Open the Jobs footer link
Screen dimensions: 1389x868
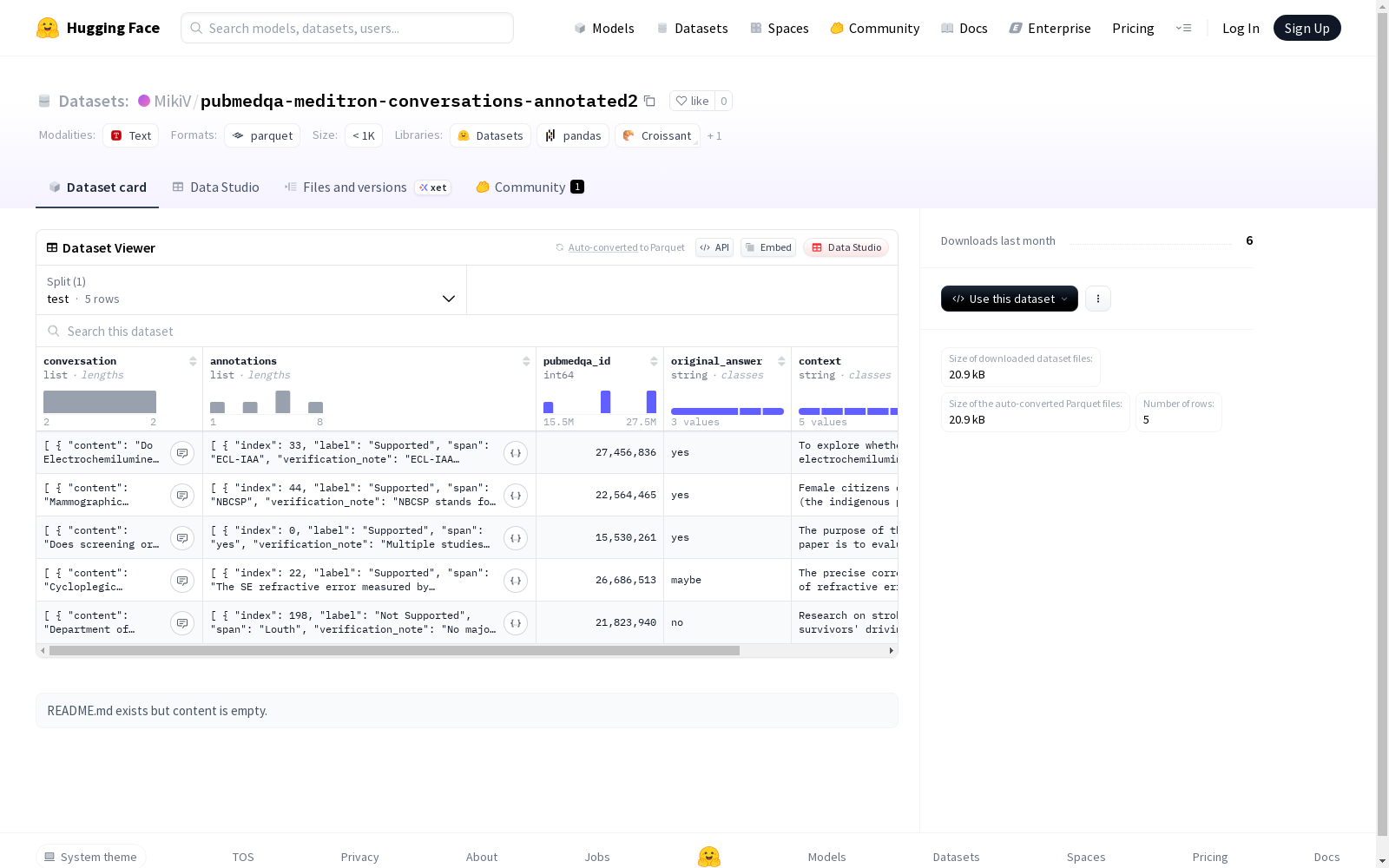coord(597,857)
